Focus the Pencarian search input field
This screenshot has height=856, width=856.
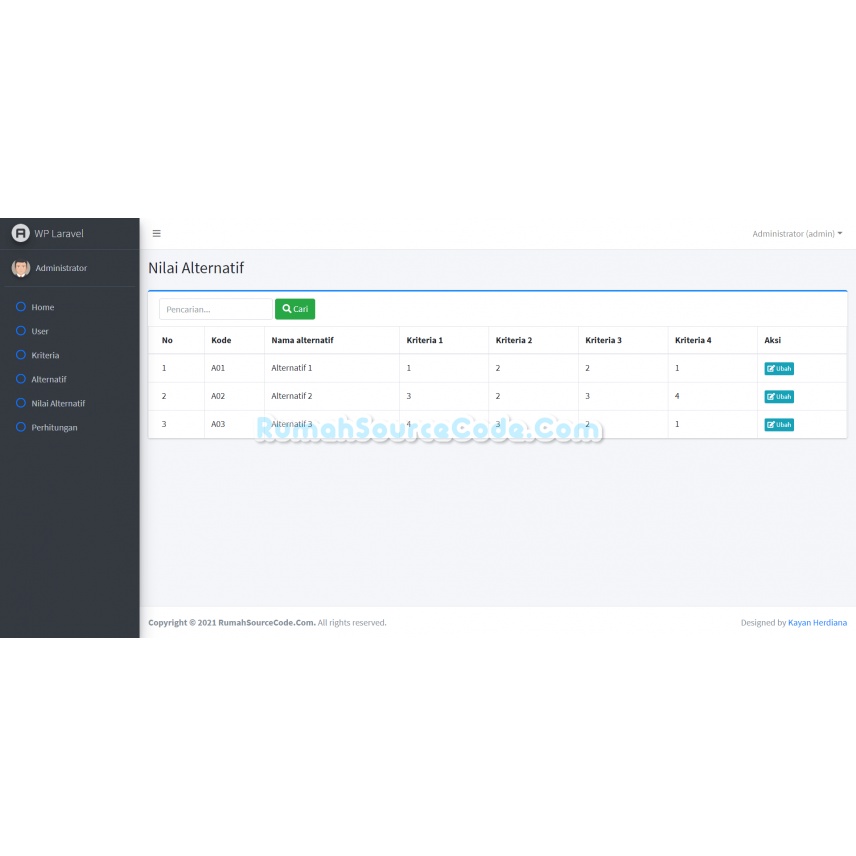tap(216, 309)
